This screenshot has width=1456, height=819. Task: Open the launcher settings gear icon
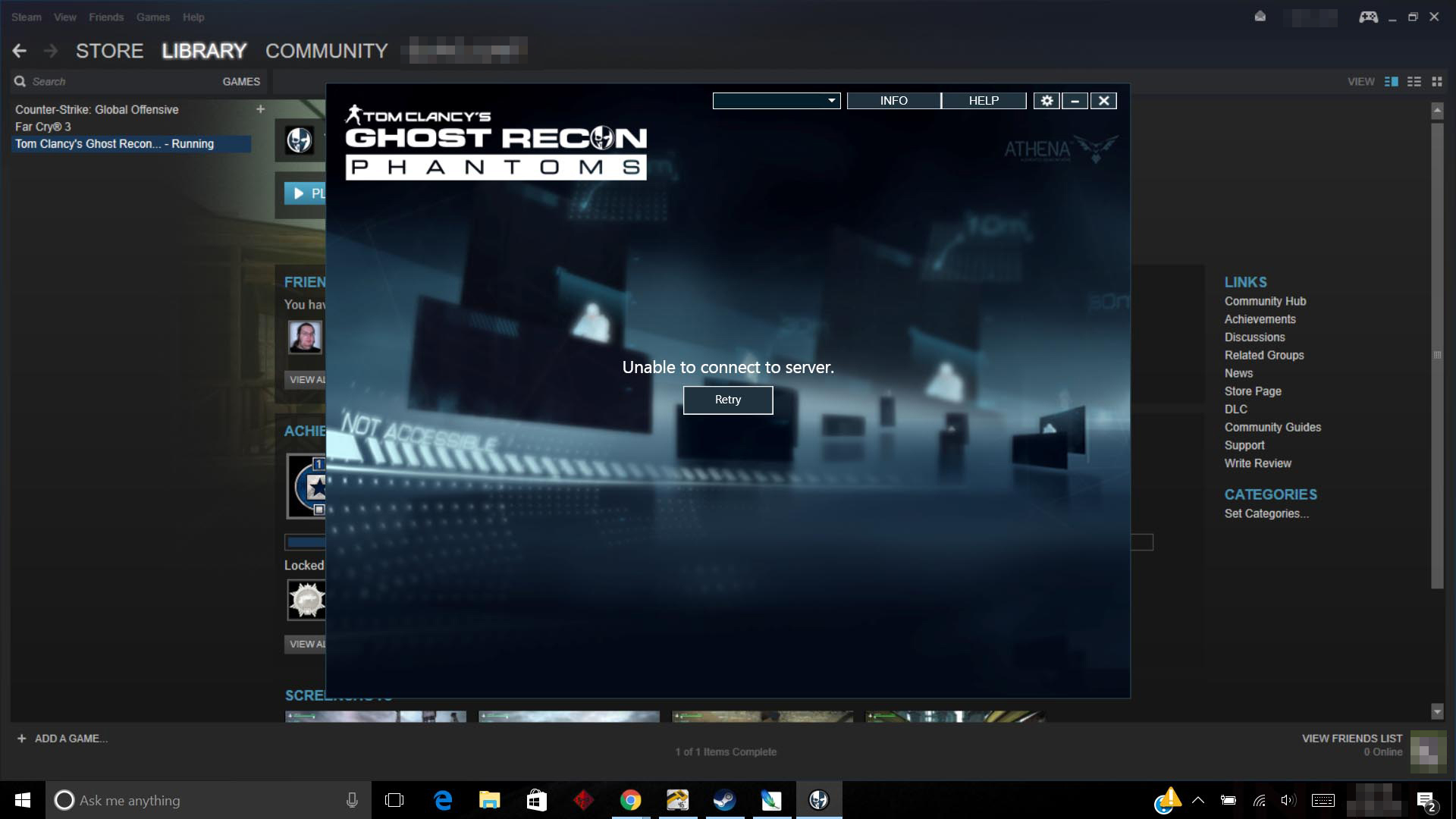(x=1046, y=101)
